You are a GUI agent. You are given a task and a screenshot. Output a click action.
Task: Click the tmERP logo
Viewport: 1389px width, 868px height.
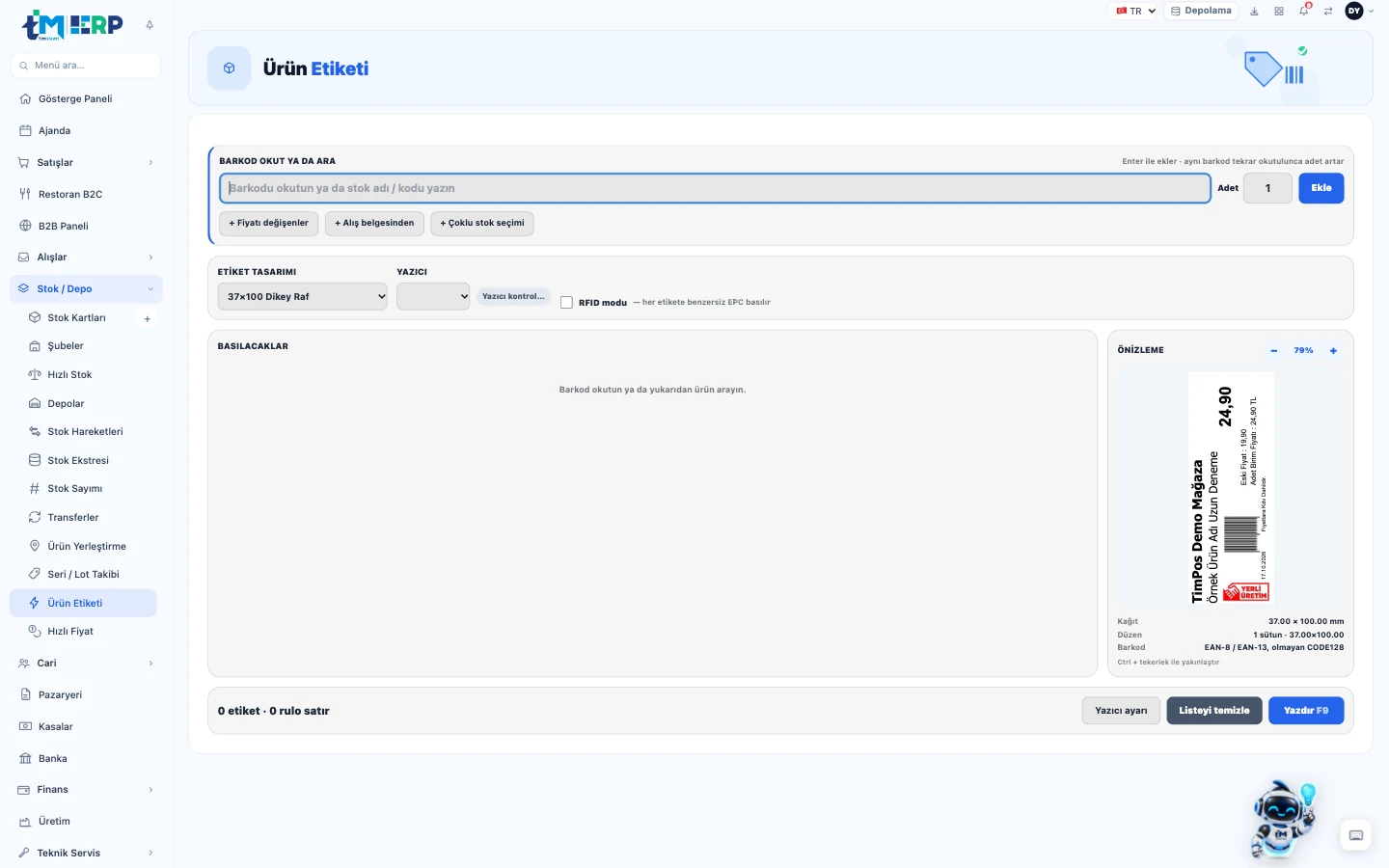pyautogui.click(x=72, y=25)
